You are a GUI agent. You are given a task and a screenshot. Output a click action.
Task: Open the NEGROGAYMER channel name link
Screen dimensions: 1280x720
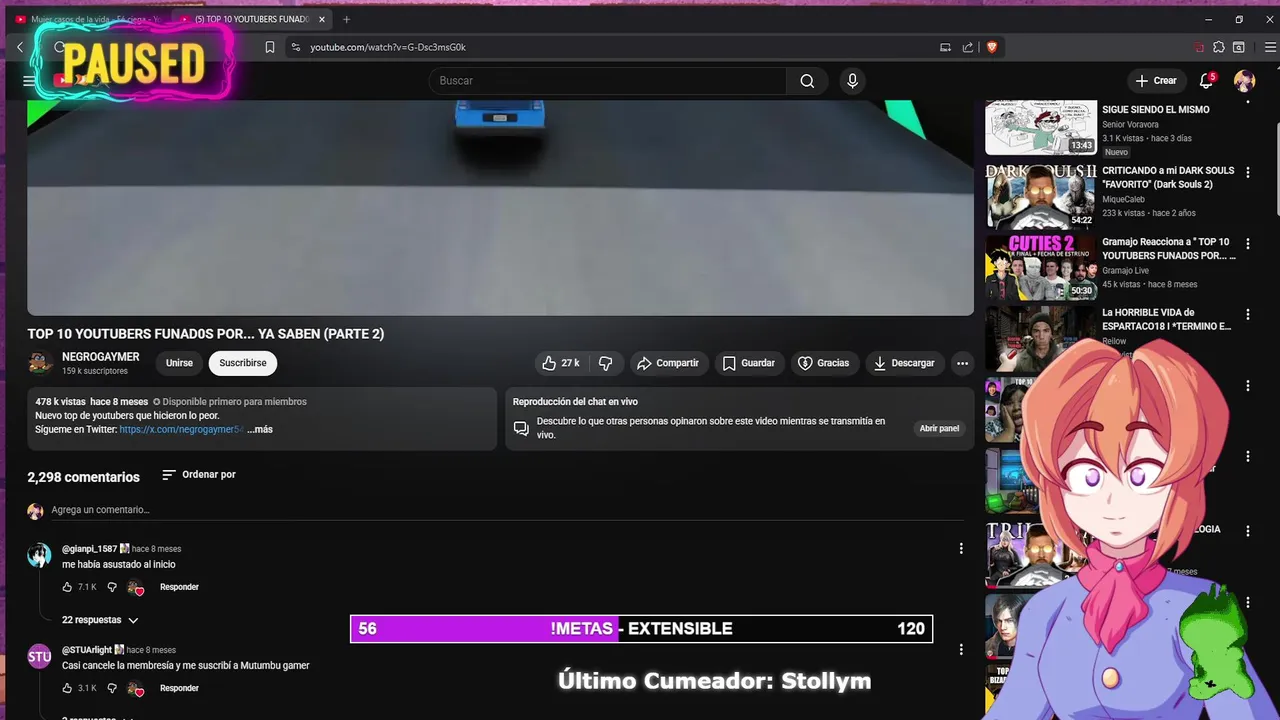(101, 357)
